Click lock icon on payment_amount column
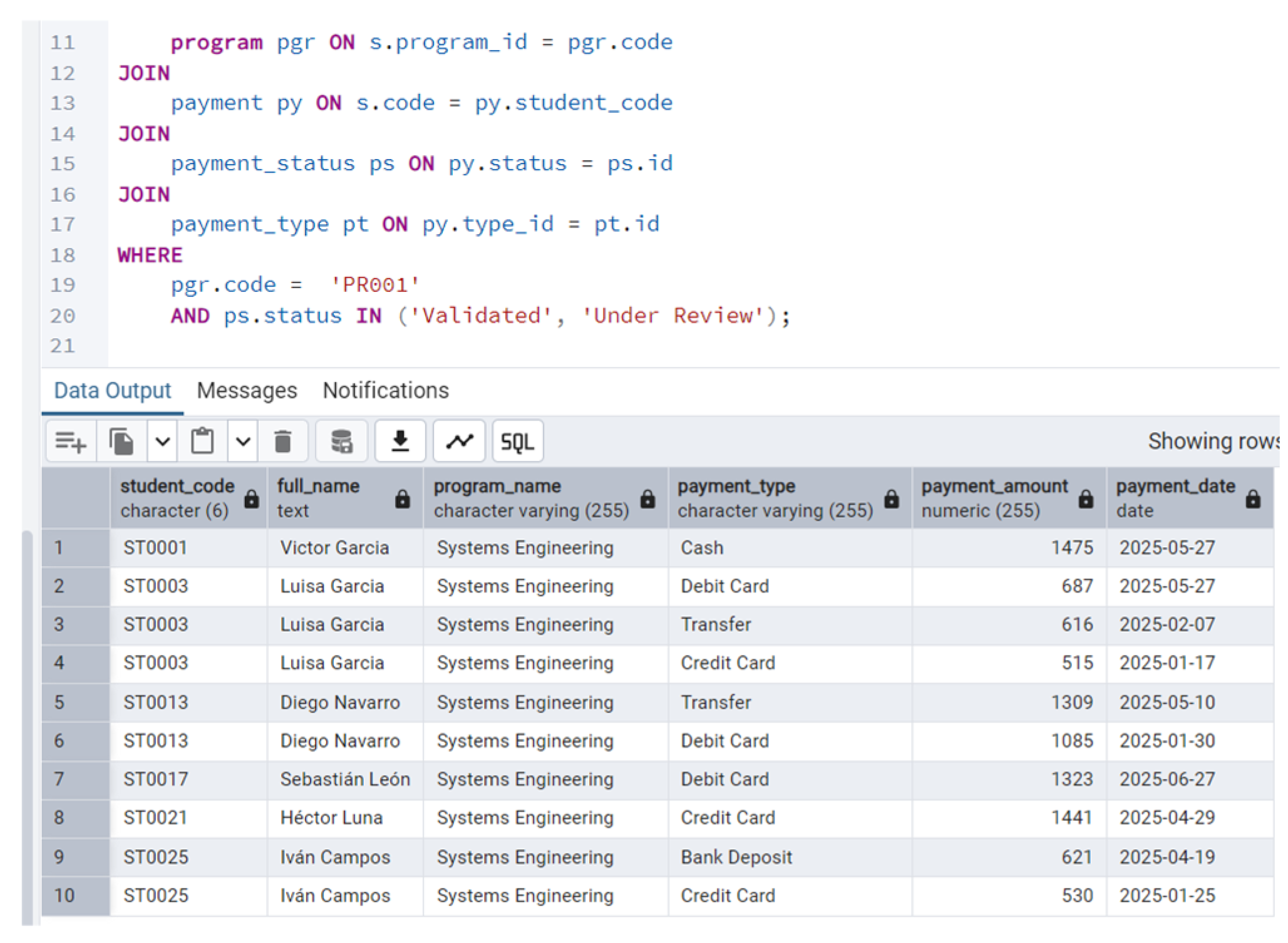This screenshot has width=1288, height=943. pos(1086,500)
